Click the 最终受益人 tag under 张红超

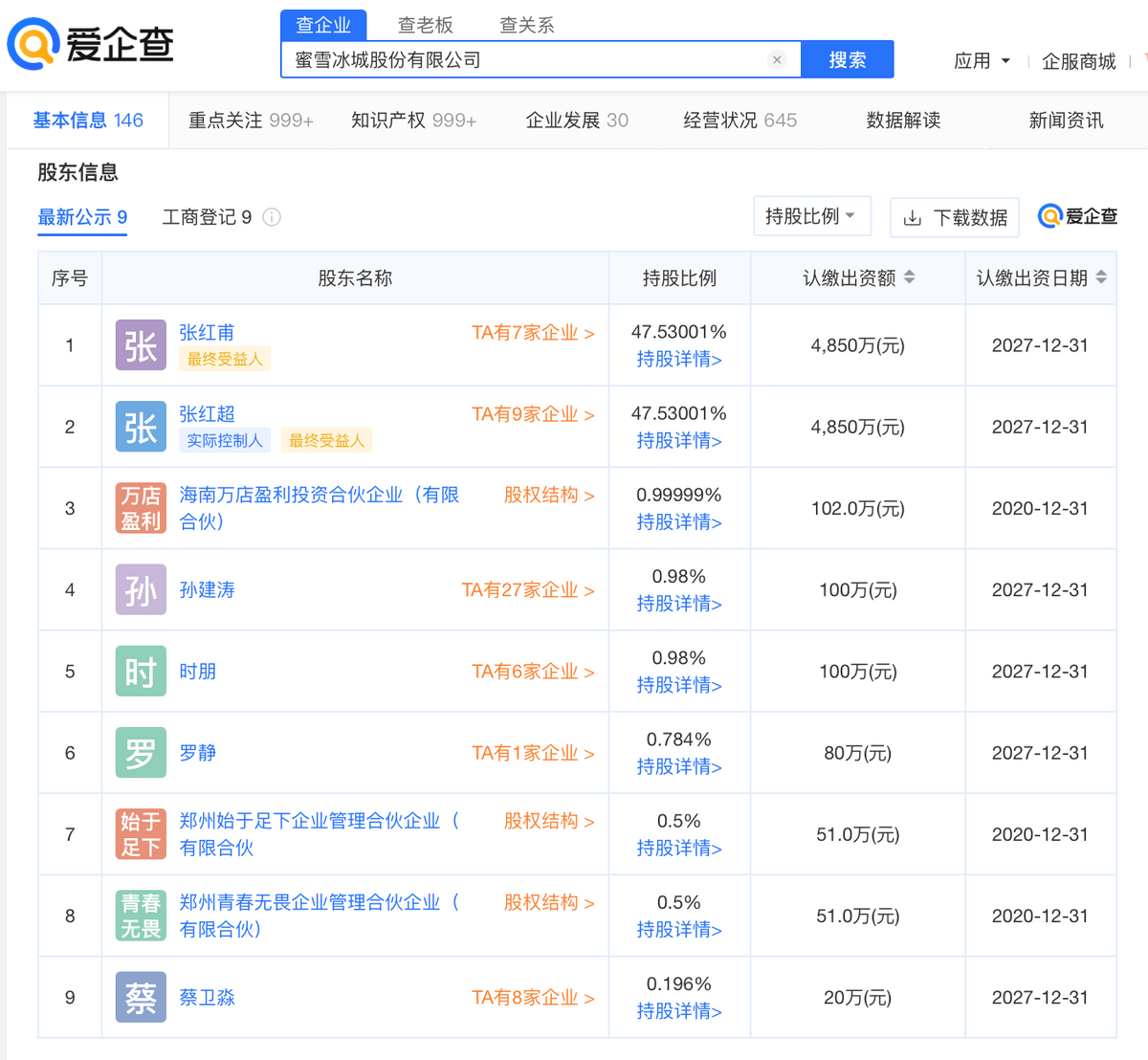(327, 440)
